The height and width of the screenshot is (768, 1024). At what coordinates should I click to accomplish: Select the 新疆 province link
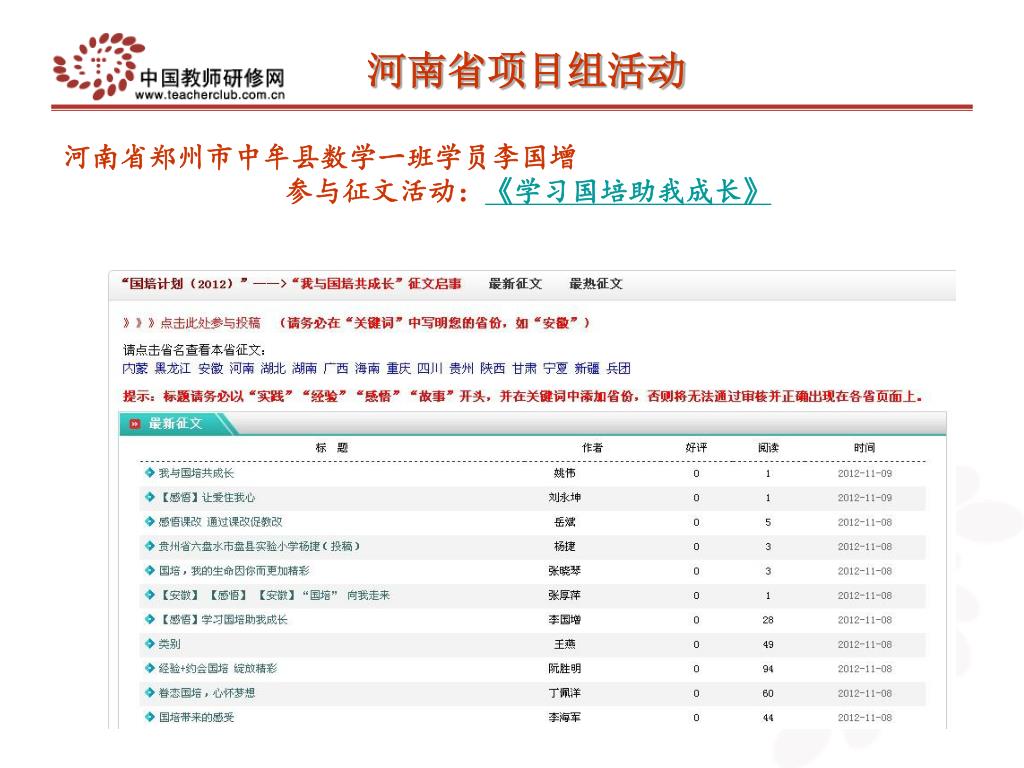[x=586, y=368]
